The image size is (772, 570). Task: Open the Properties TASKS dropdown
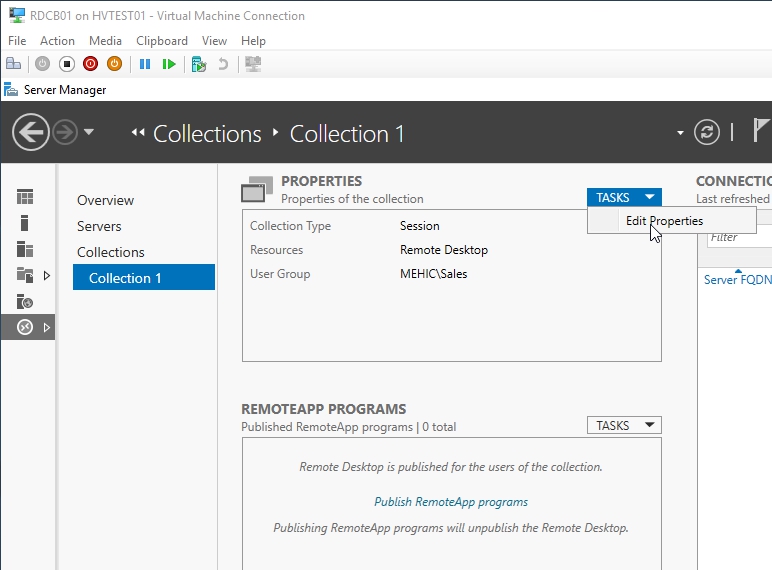[x=624, y=198]
